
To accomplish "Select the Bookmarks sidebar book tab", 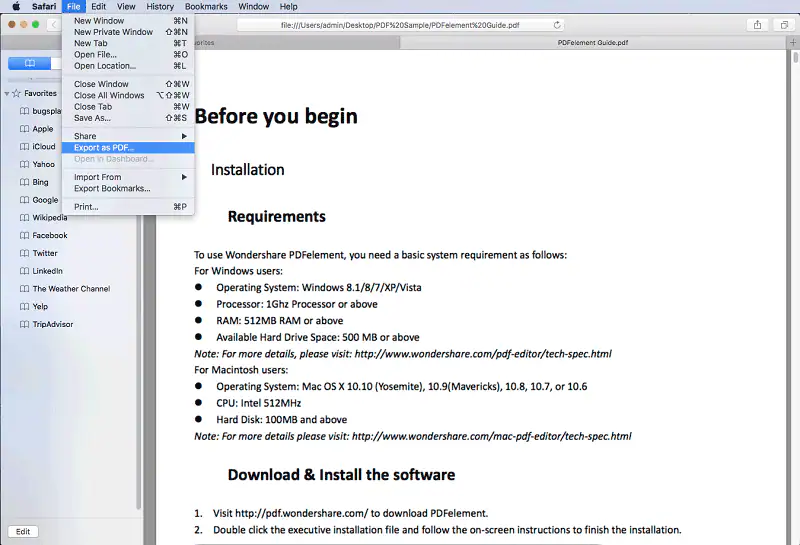I will pyautogui.click(x=30, y=63).
